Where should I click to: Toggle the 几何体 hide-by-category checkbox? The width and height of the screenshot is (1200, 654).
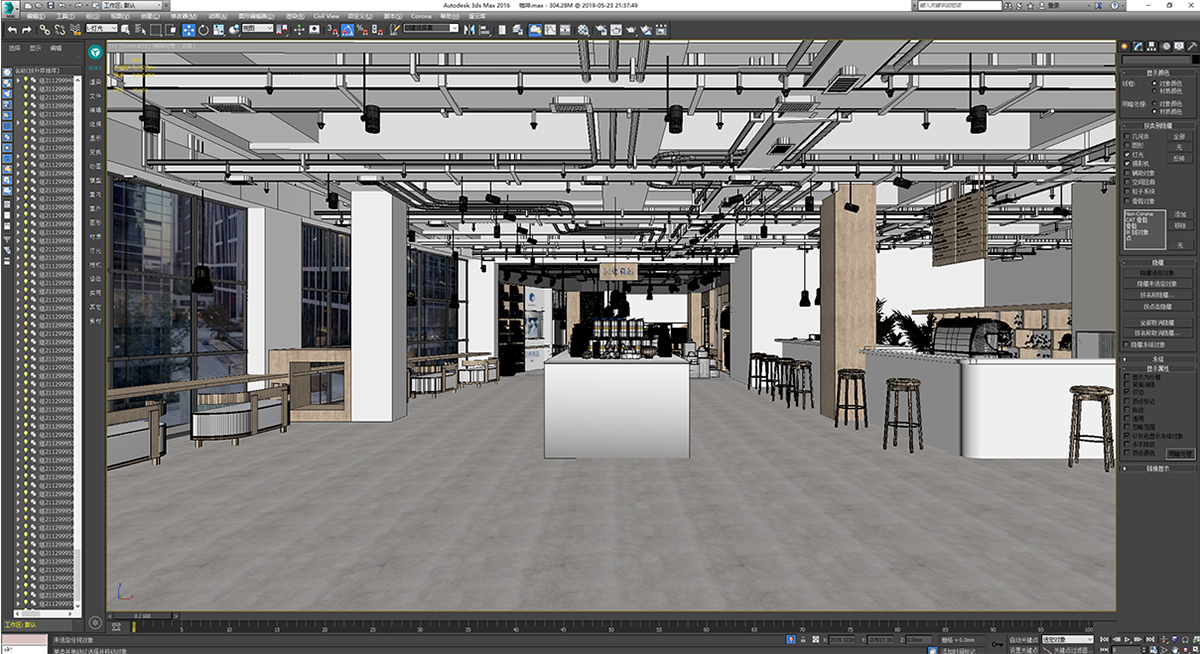pos(1128,137)
